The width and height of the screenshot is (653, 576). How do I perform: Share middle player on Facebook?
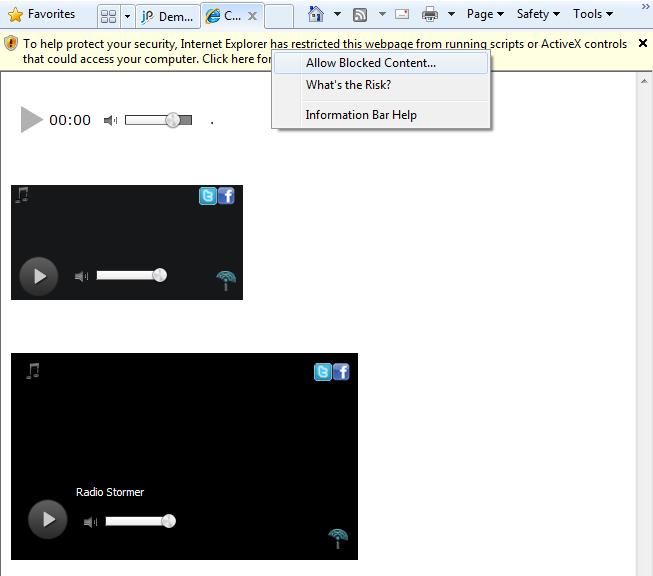226,196
